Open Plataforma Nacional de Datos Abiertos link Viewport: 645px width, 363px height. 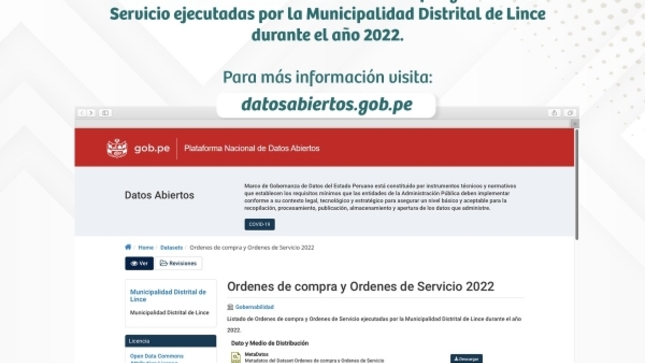[252, 148]
